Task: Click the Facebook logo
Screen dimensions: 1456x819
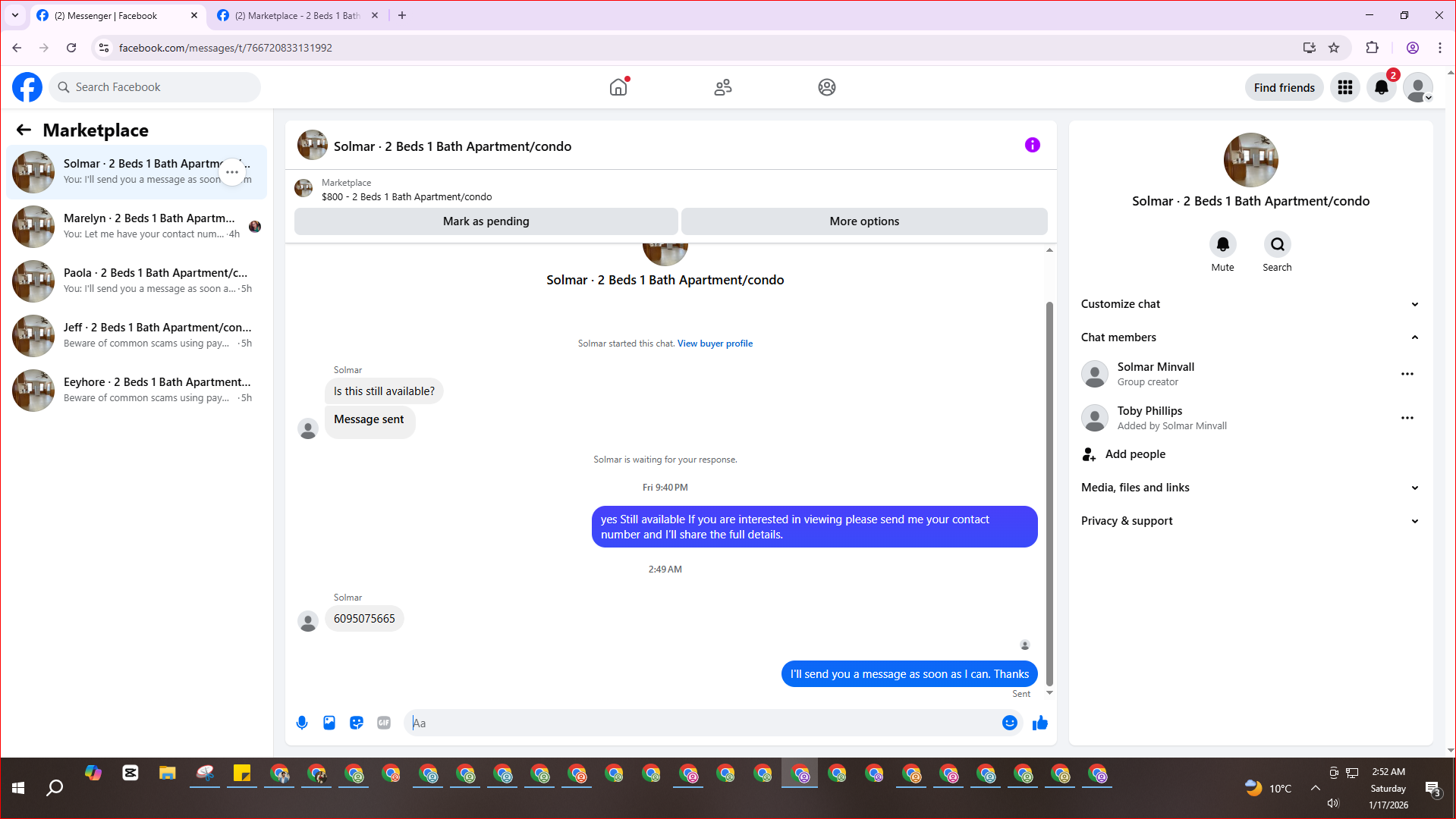Action: [27, 87]
